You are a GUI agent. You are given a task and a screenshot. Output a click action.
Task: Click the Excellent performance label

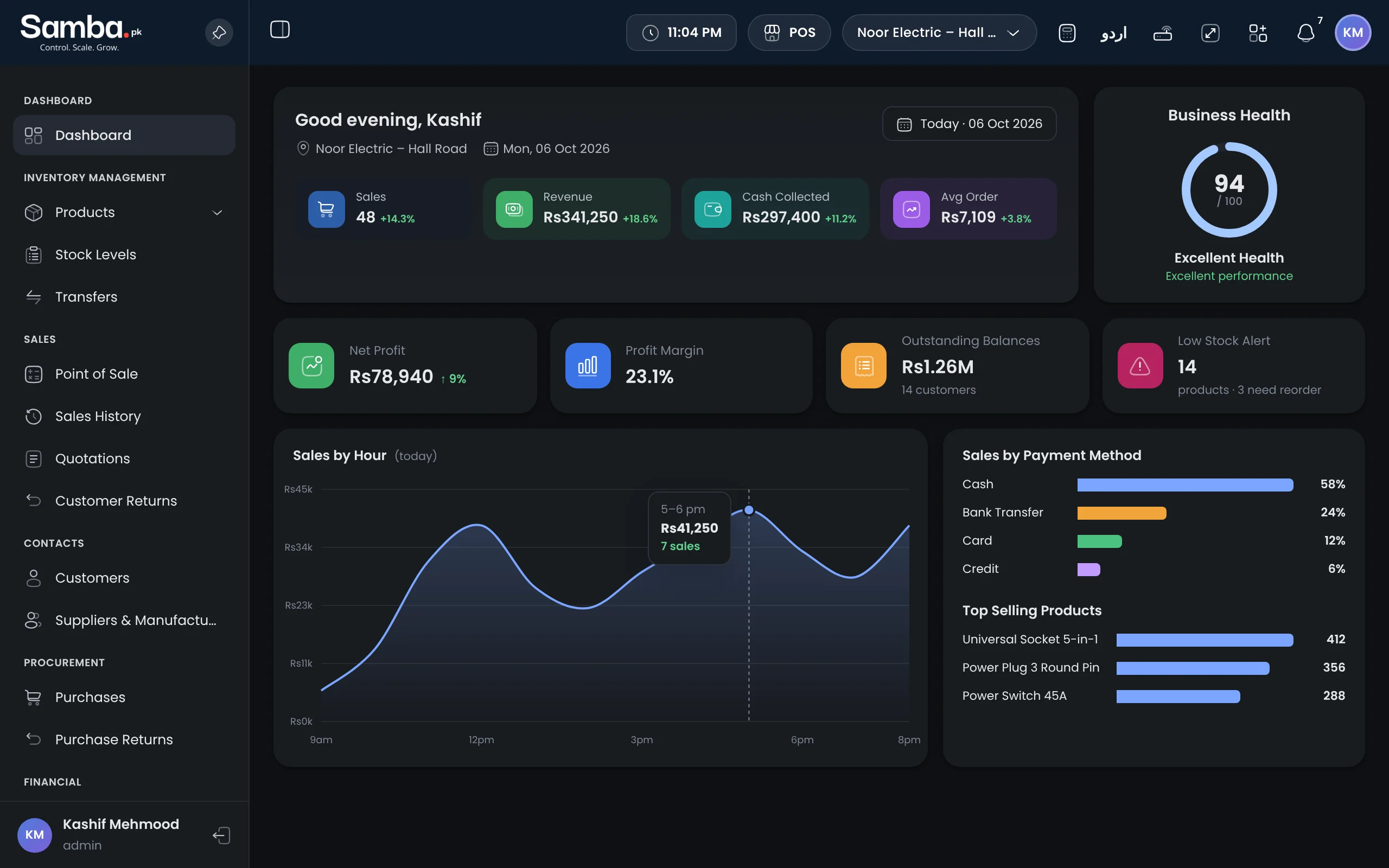pos(1229,276)
